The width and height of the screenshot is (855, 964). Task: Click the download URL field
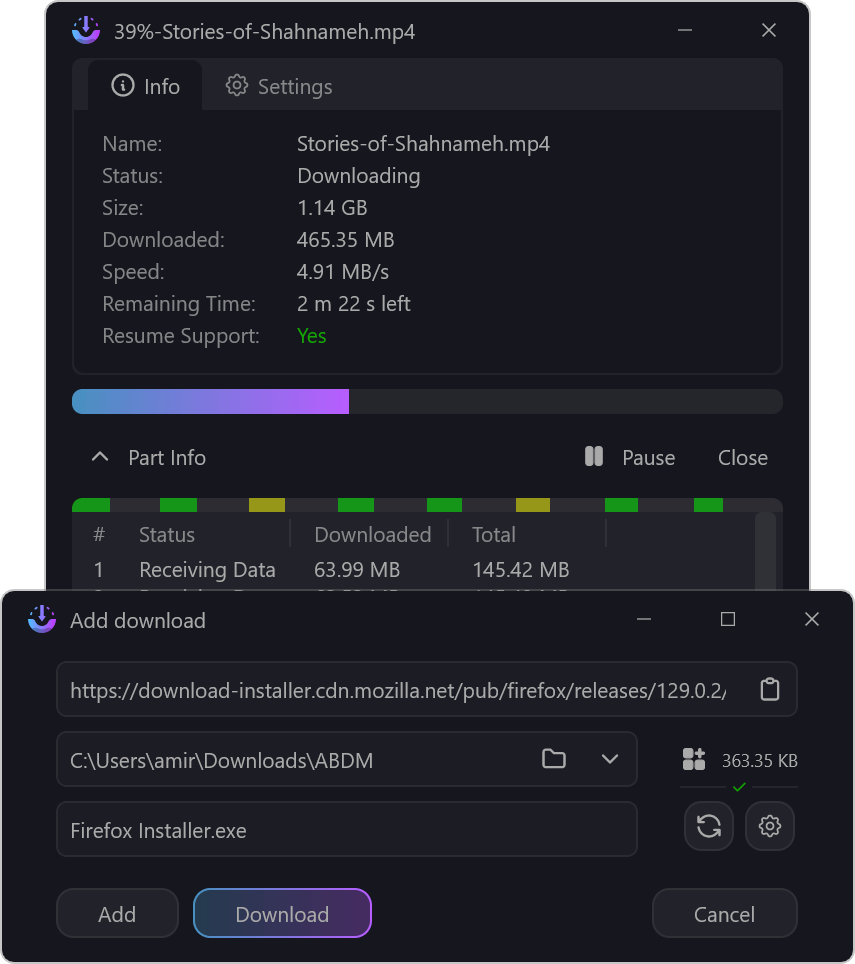pos(400,689)
